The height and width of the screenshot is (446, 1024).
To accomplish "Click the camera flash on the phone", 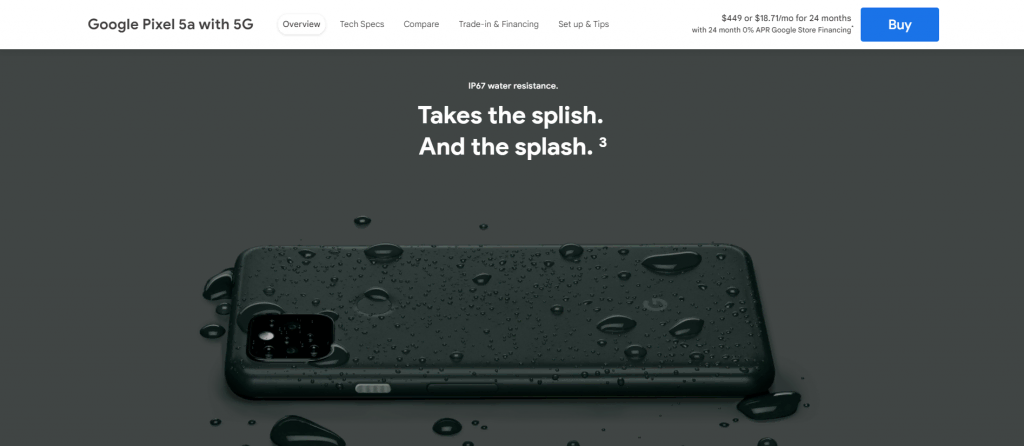I will (266, 336).
